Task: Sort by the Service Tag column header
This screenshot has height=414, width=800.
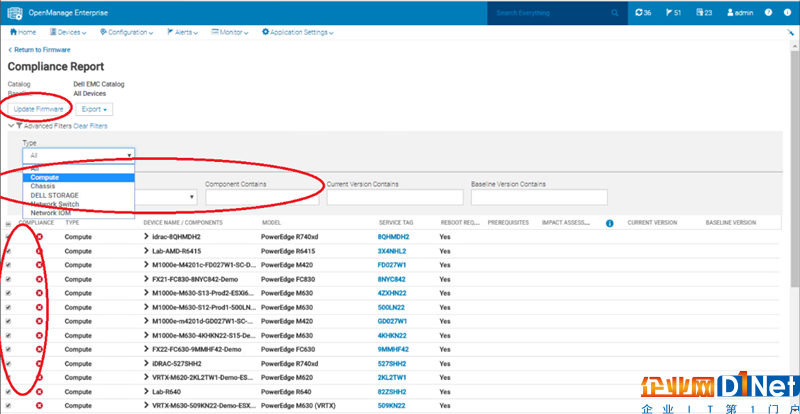Action: click(x=396, y=223)
